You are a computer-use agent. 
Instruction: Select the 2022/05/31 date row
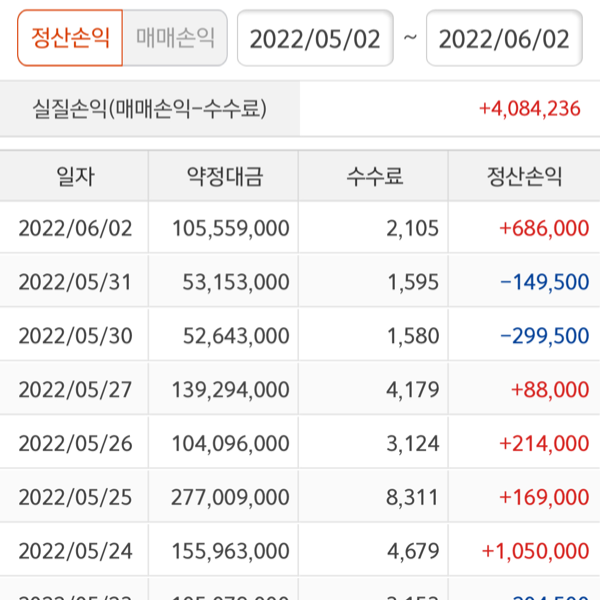pyautogui.click(x=75, y=282)
